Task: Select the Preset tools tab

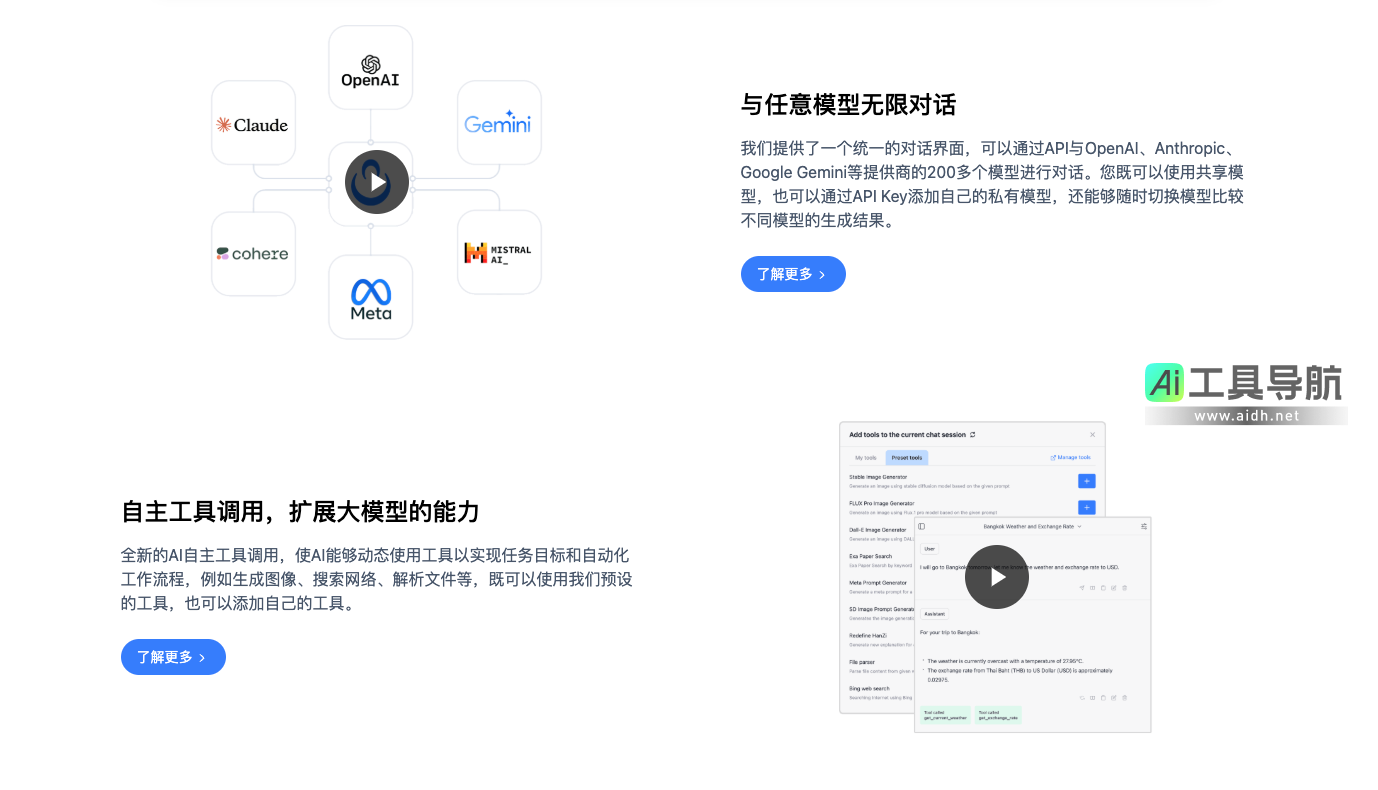Action: pos(907,458)
